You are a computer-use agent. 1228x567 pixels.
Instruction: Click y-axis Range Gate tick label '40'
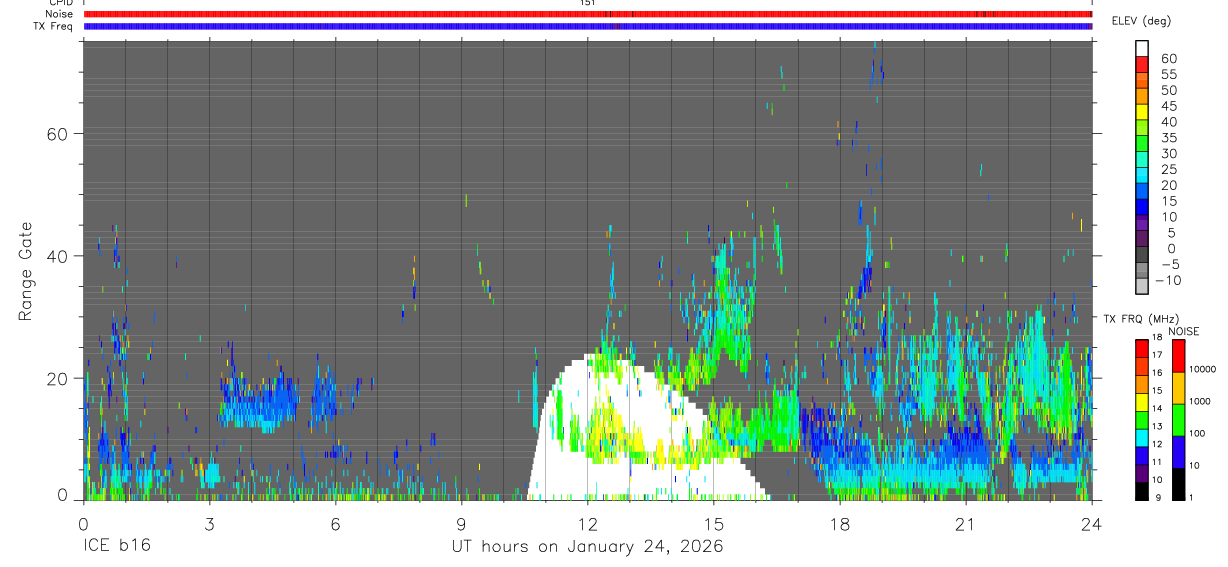59,256
